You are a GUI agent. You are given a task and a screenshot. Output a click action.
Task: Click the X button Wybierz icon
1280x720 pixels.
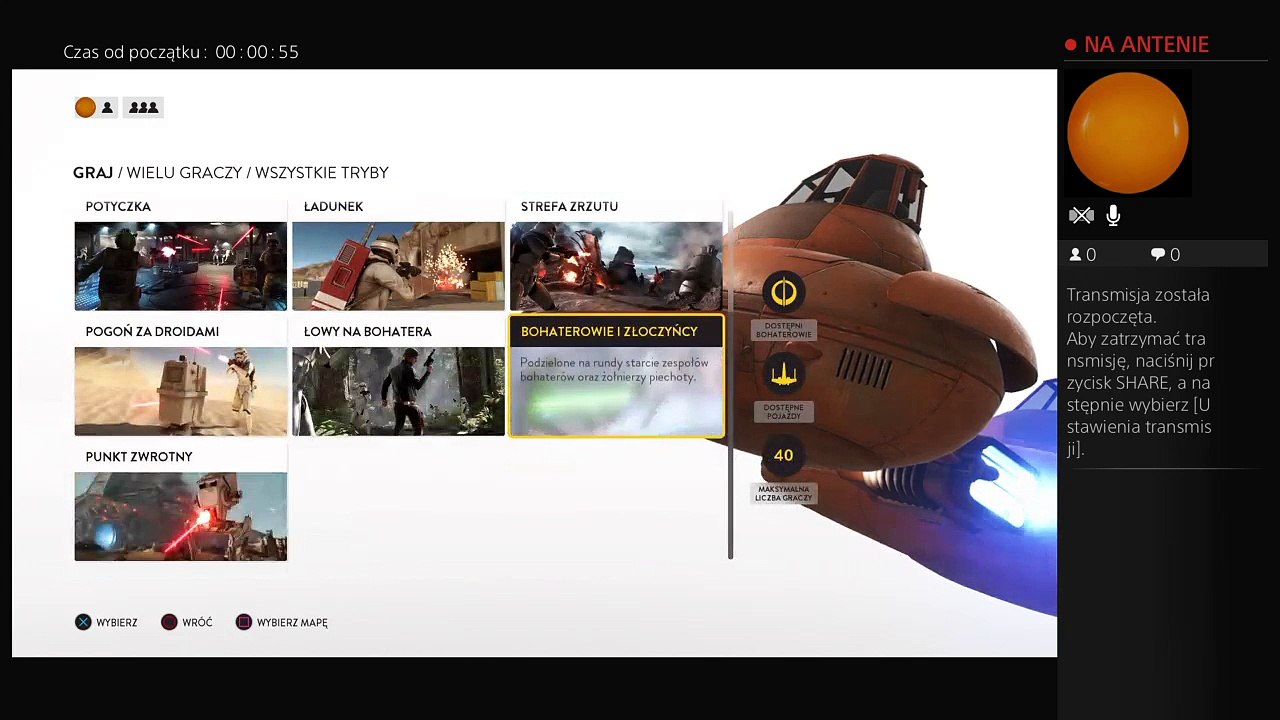click(83, 622)
